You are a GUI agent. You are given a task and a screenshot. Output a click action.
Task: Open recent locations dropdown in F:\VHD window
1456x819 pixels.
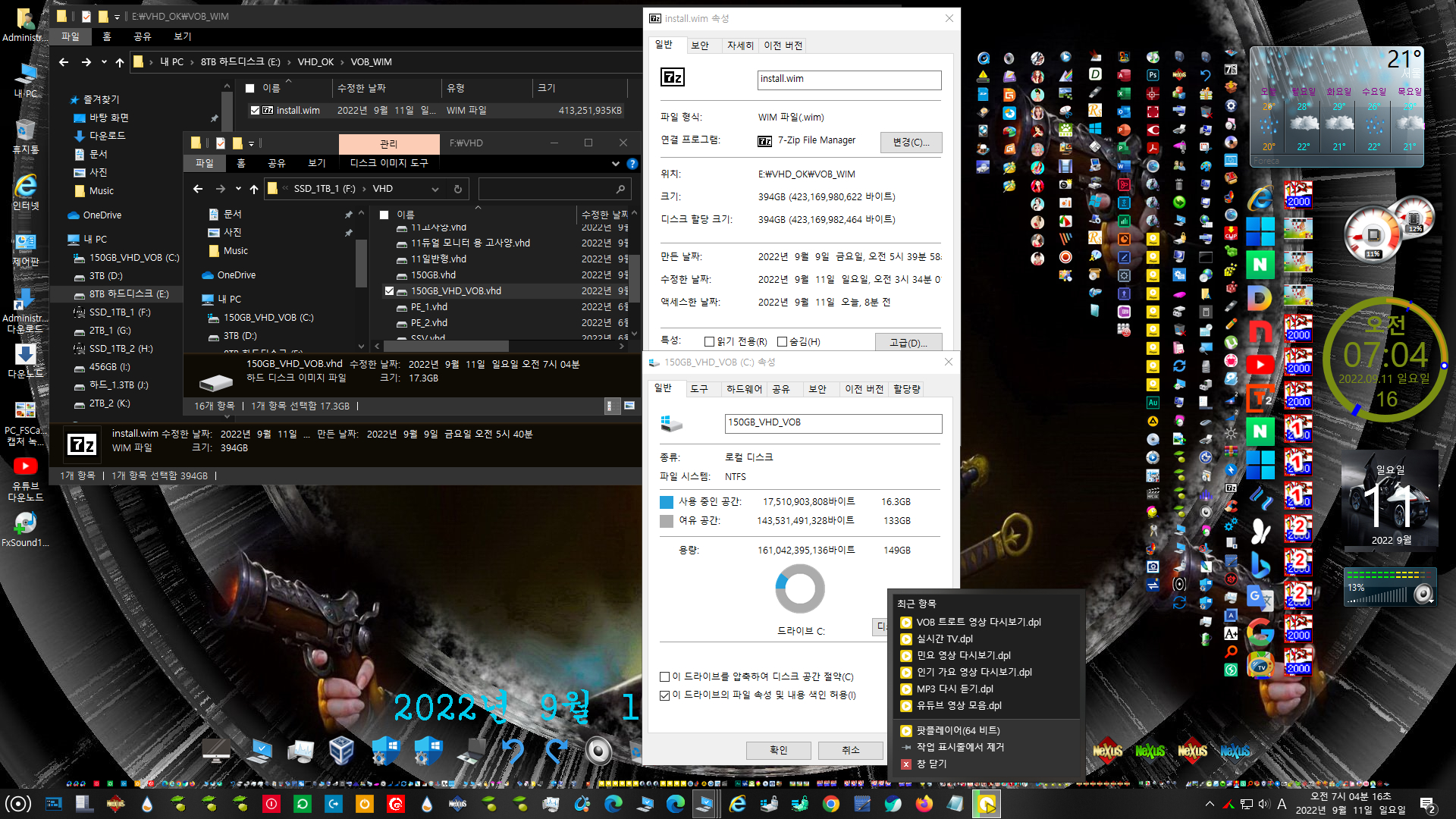tap(238, 189)
